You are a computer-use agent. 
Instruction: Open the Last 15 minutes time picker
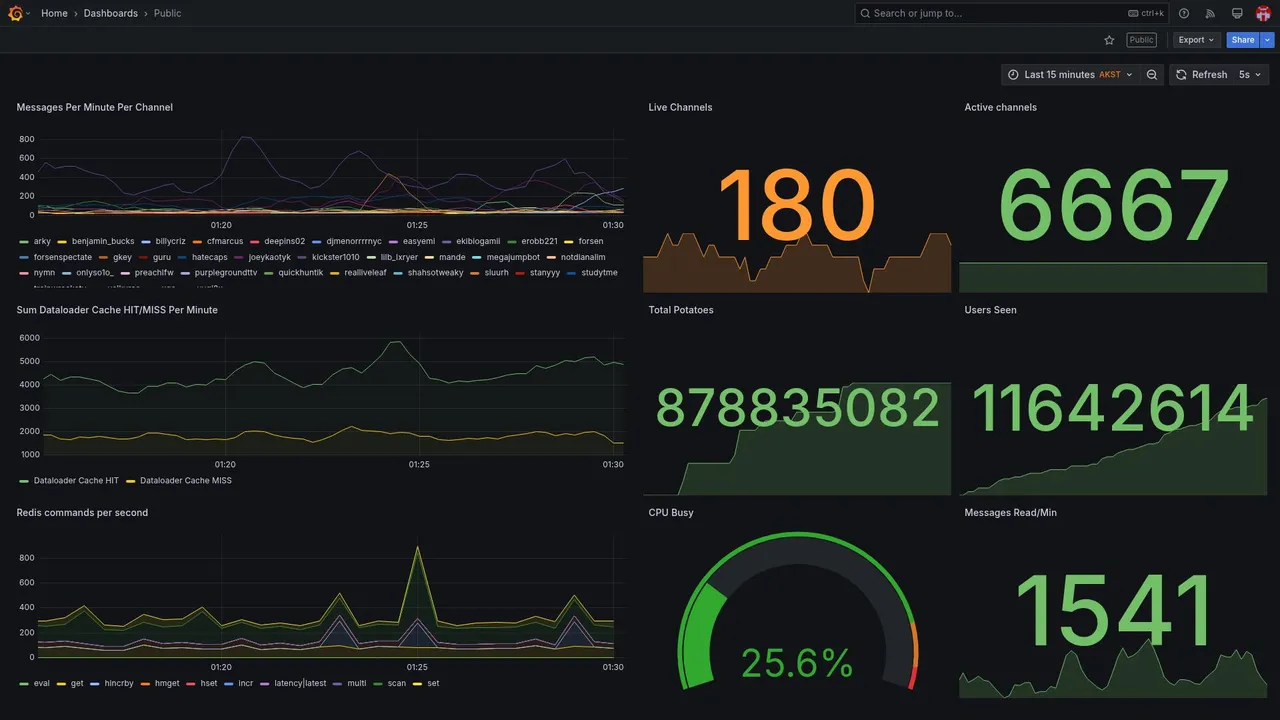coord(1070,75)
